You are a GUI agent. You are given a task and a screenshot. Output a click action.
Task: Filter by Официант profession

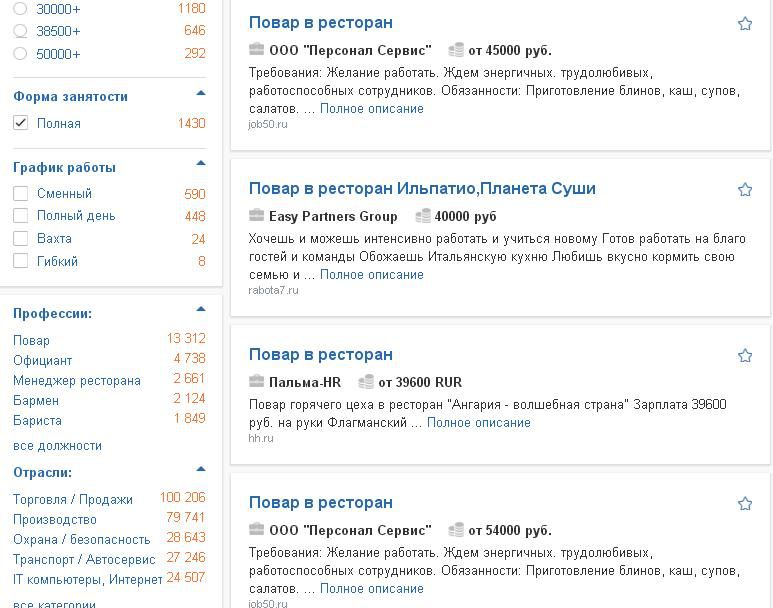pyautogui.click(x=42, y=360)
